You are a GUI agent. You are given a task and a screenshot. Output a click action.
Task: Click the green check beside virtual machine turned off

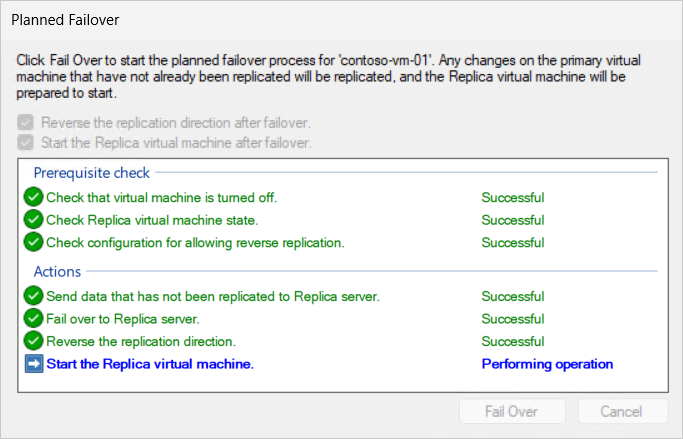tap(34, 197)
